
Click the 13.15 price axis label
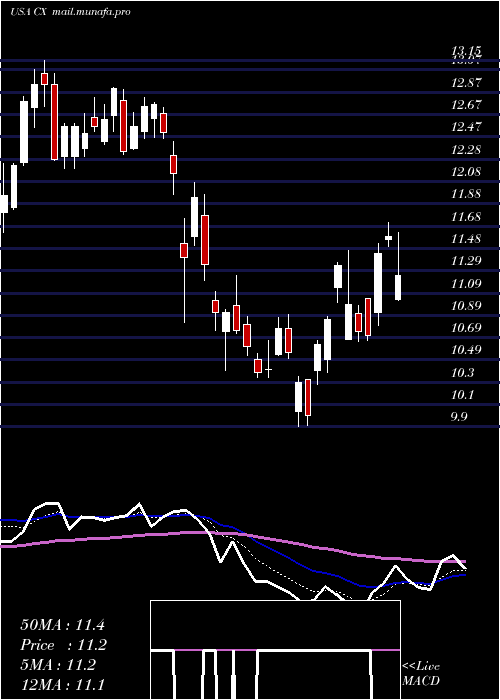(467, 50)
